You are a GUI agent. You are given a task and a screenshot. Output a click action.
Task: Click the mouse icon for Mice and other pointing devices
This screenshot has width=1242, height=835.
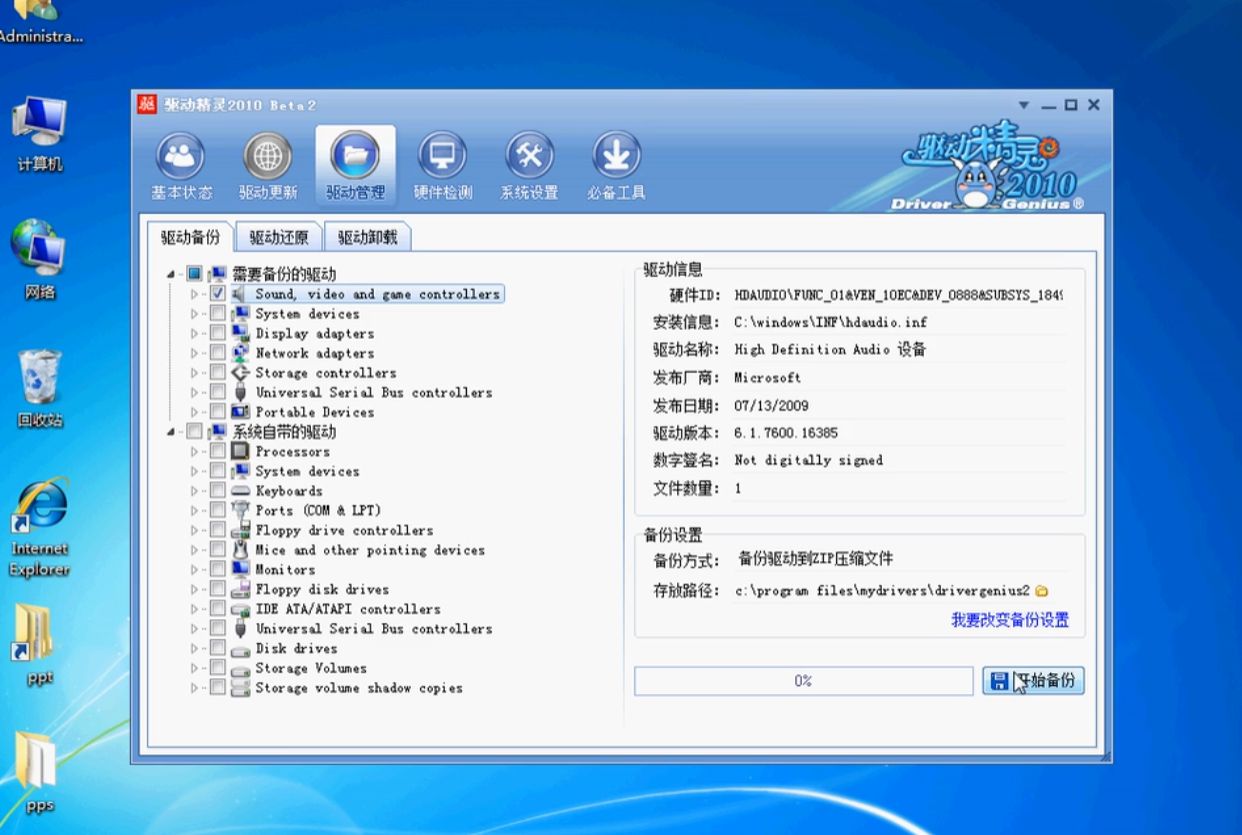pyautogui.click(x=240, y=550)
